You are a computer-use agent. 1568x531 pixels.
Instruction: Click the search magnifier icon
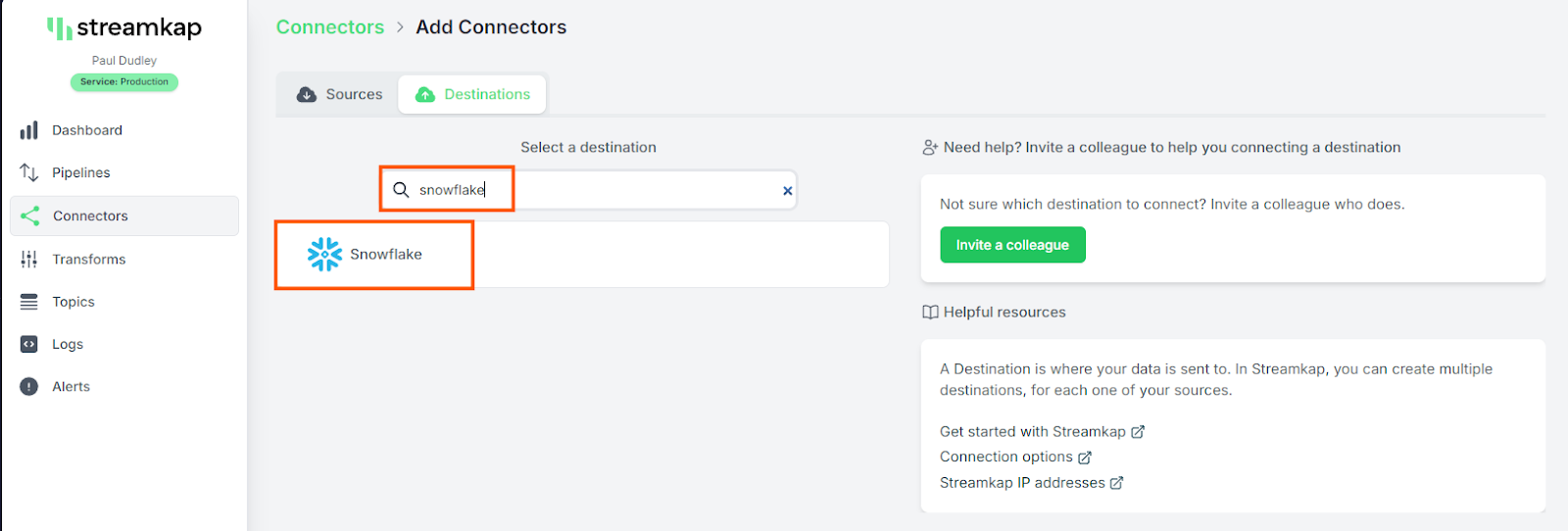[401, 190]
